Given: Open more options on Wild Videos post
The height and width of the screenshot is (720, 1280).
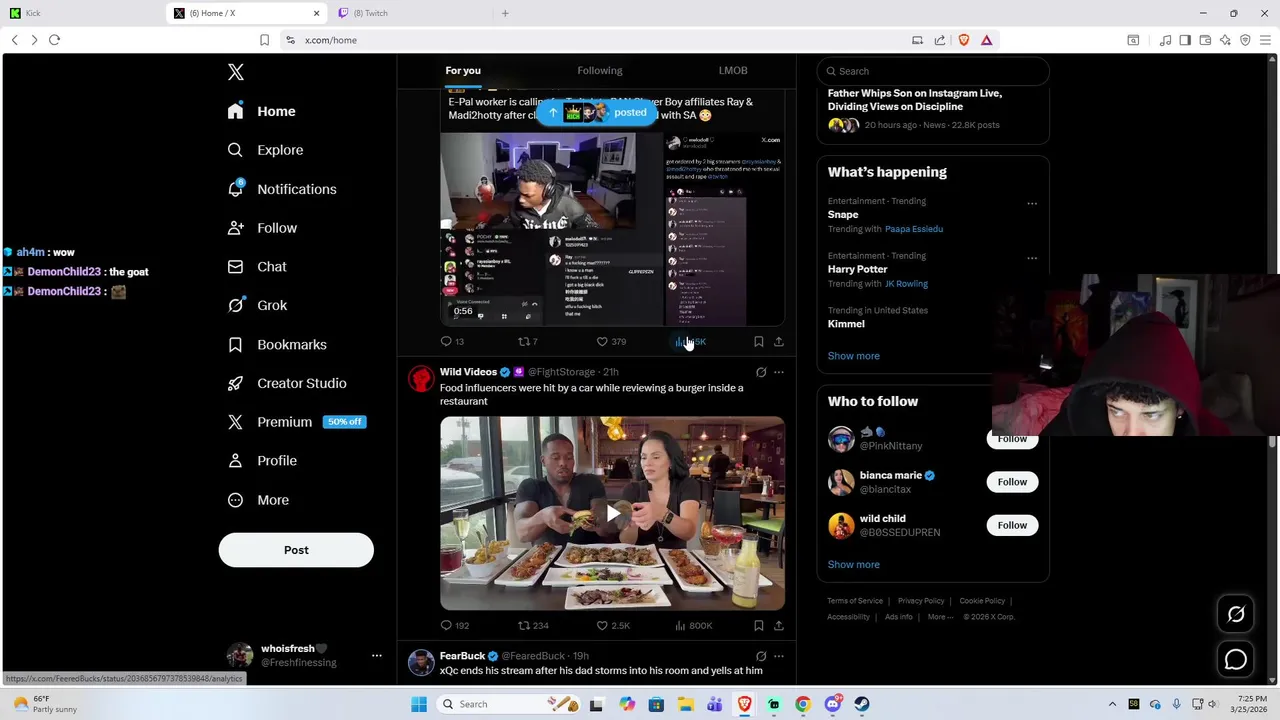Looking at the screenshot, I should pyautogui.click(x=779, y=372).
